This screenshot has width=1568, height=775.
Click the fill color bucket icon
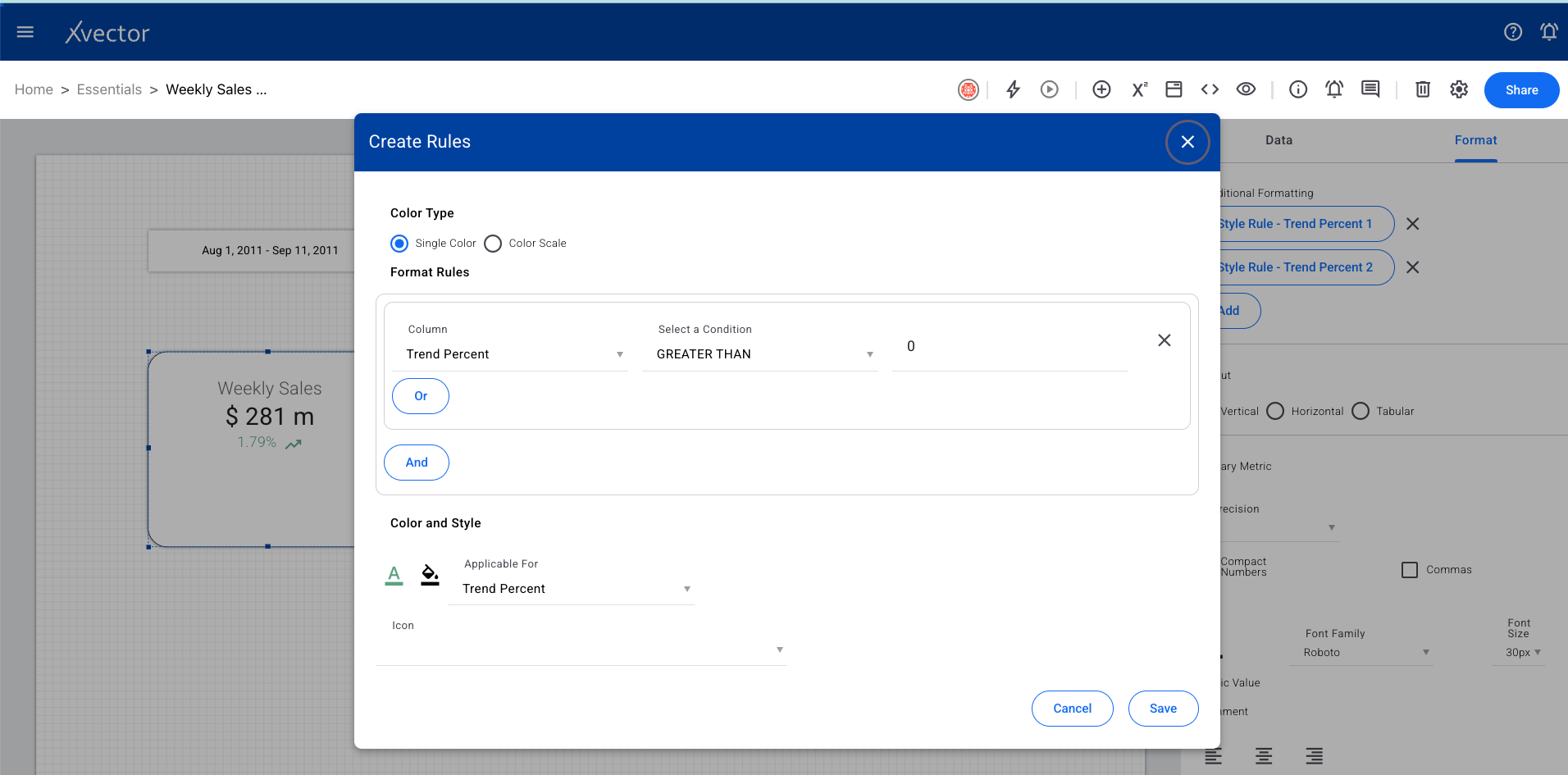[x=430, y=576]
